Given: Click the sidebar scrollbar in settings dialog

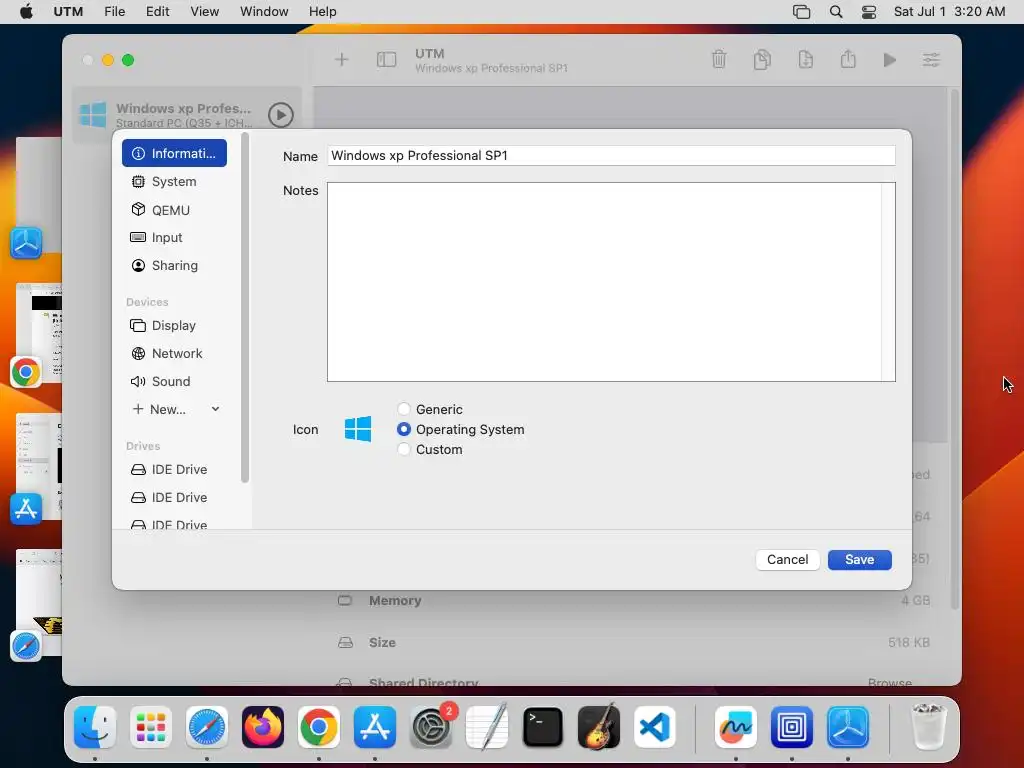Looking at the screenshot, I should pos(245,307).
